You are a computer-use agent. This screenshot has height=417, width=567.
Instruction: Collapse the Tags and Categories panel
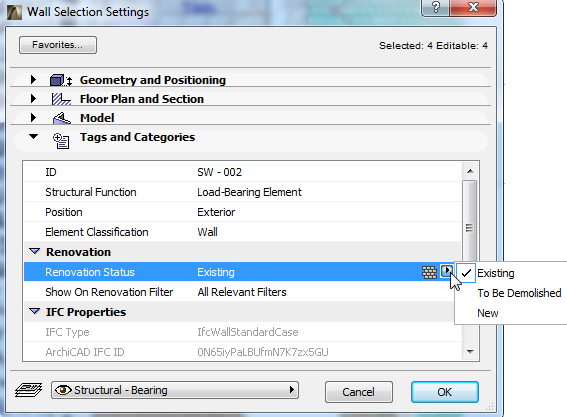[34, 137]
